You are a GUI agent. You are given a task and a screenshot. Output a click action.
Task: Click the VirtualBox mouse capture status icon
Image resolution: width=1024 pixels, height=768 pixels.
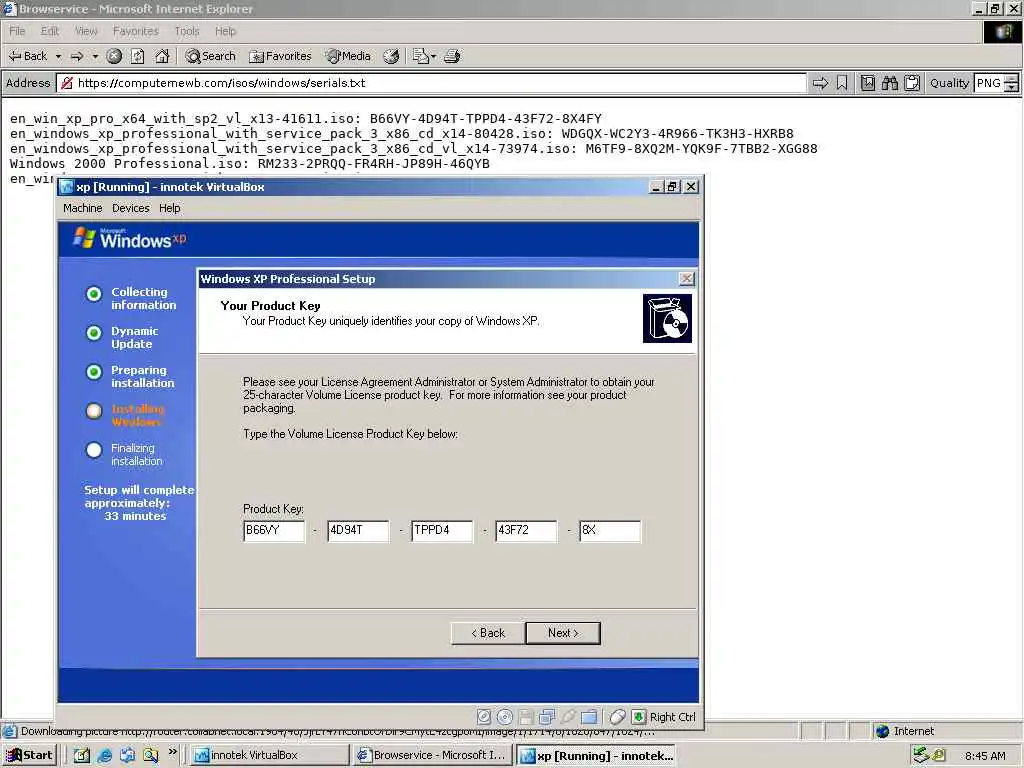pyautogui.click(x=617, y=716)
